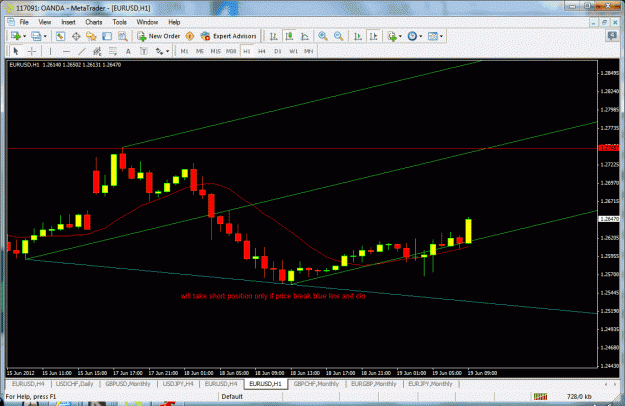Select the Equidistant Channel tool

(97, 51)
